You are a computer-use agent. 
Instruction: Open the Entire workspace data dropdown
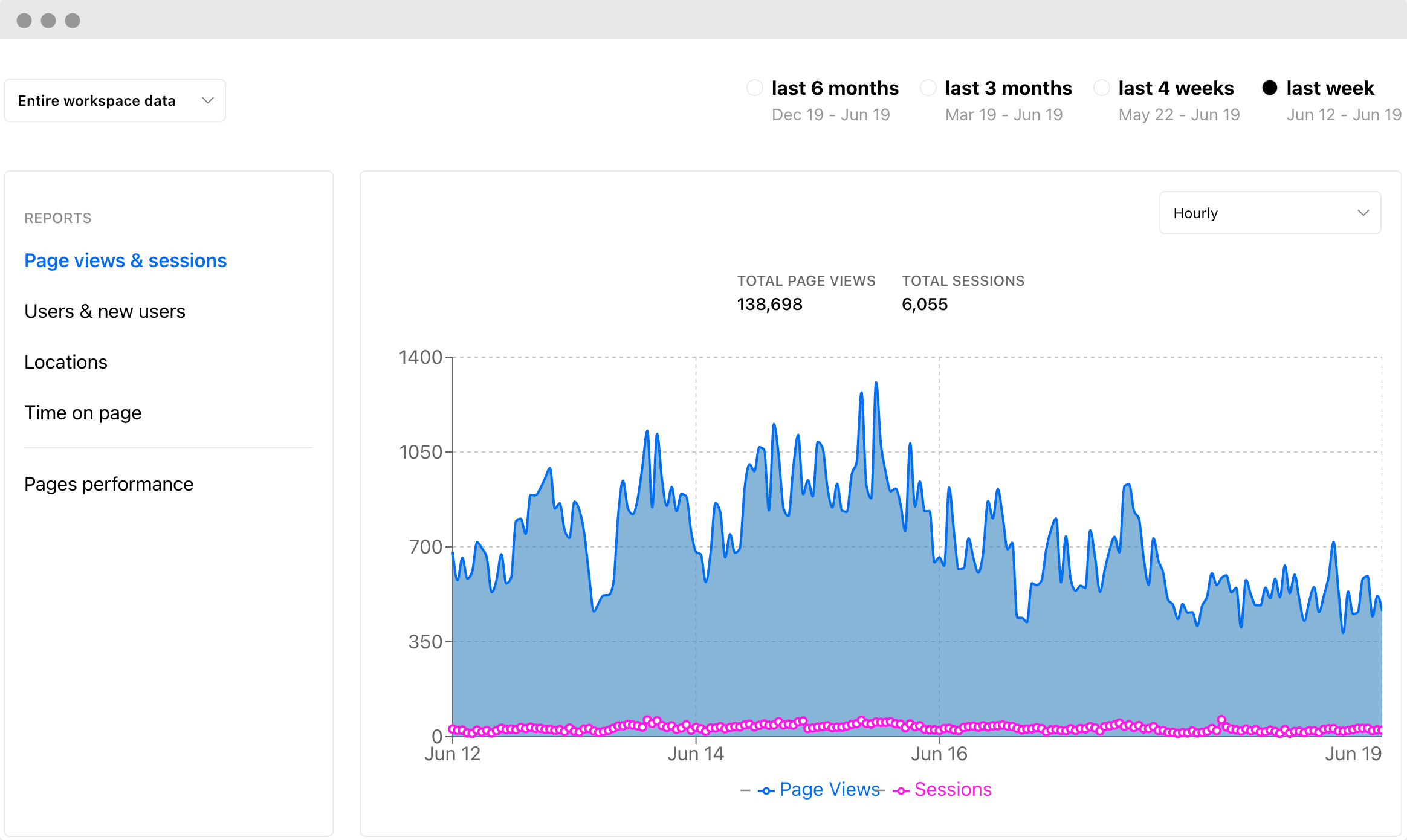(97, 101)
